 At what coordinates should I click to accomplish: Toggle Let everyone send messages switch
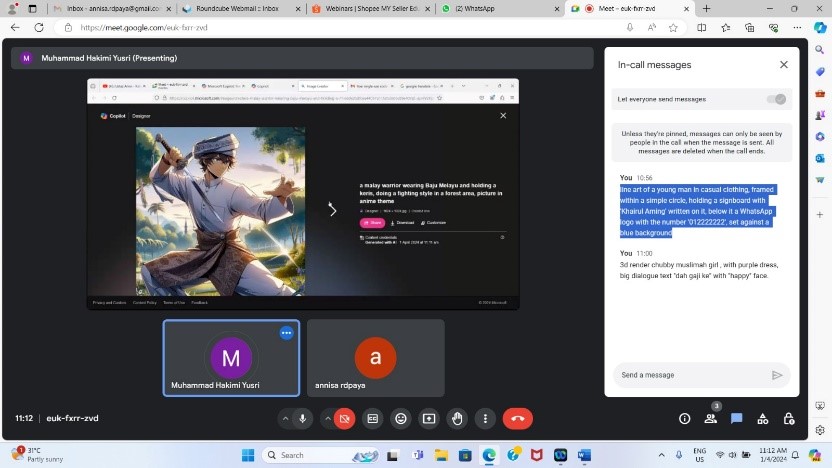pos(776,99)
